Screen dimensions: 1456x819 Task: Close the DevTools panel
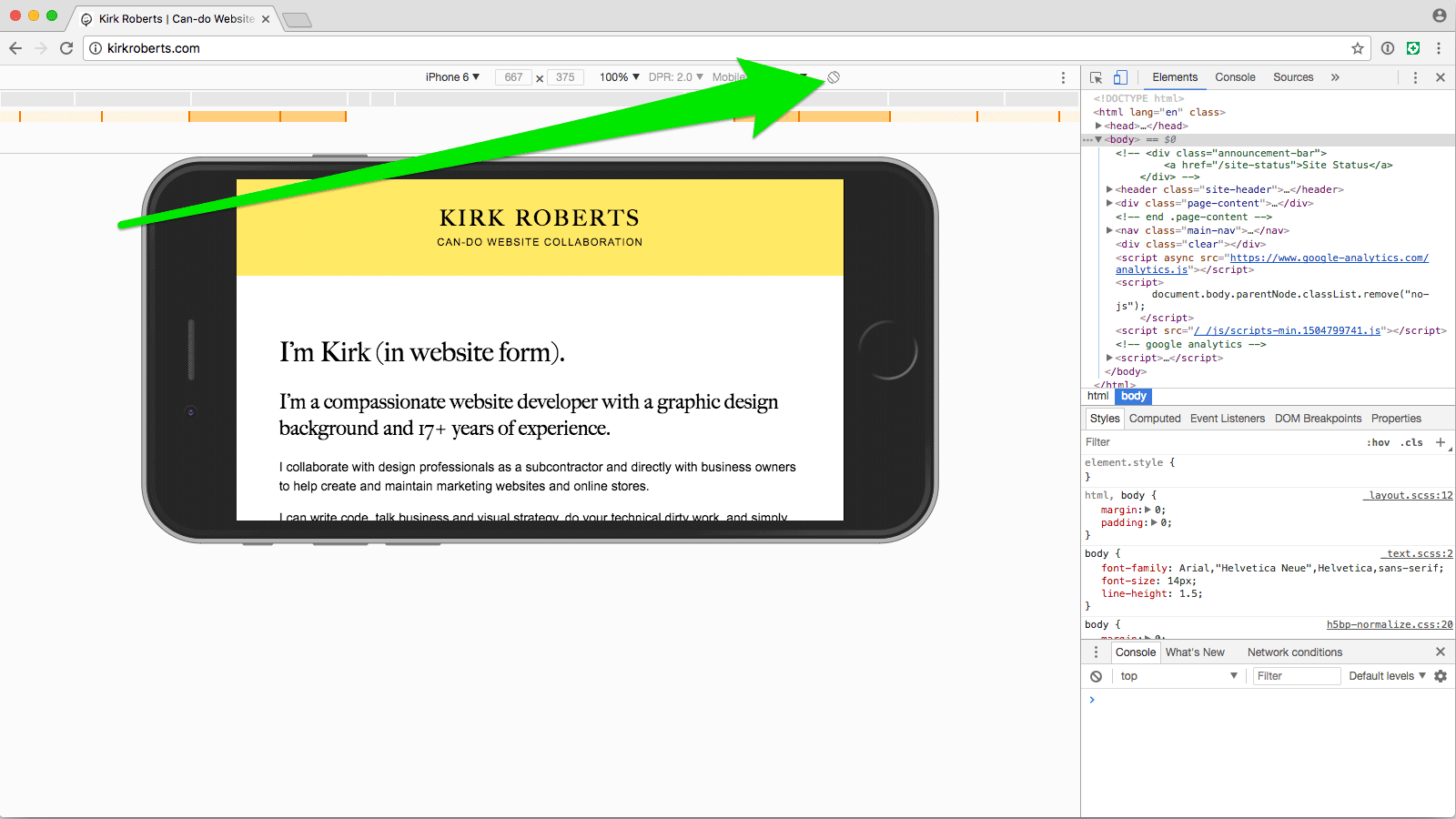point(1441,77)
